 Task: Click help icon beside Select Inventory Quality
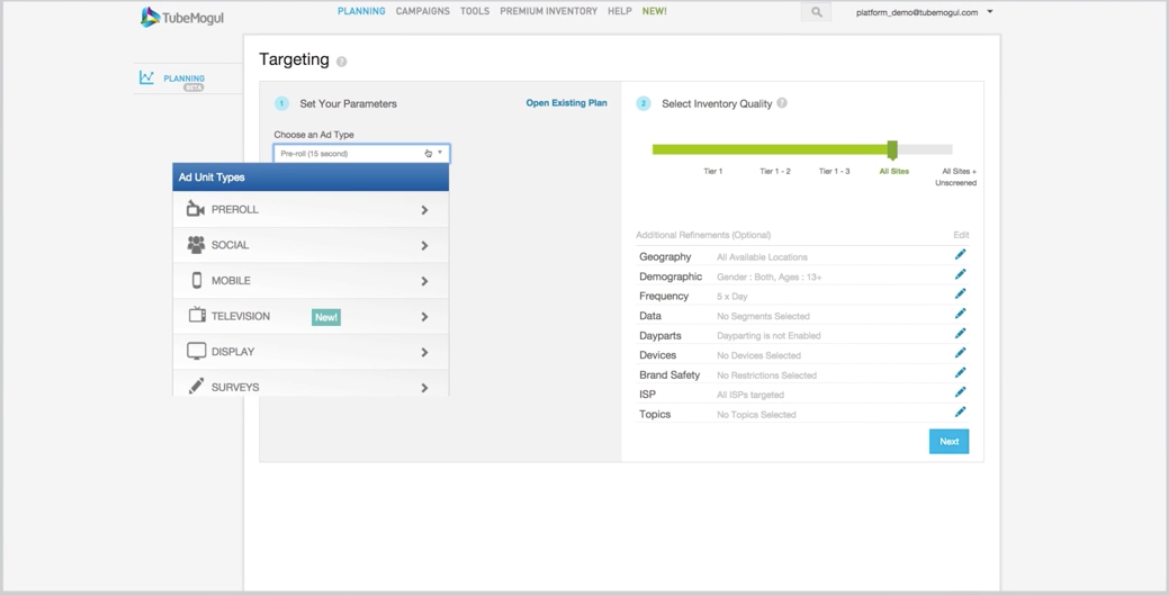(781, 103)
